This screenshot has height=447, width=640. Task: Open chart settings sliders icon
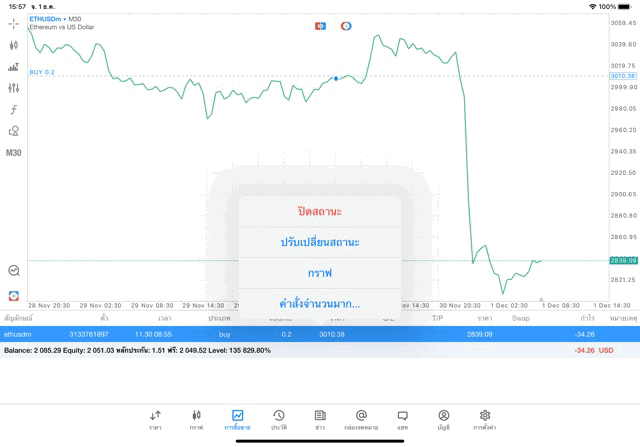14,88
